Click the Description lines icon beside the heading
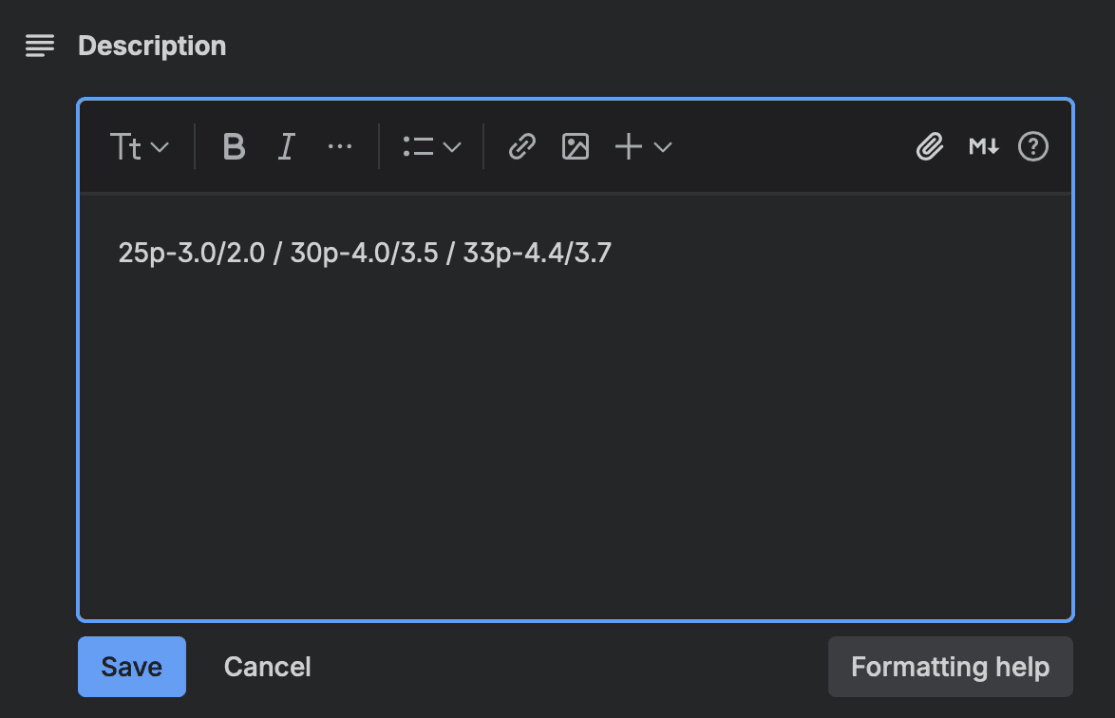The image size is (1115, 718). coord(40,46)
